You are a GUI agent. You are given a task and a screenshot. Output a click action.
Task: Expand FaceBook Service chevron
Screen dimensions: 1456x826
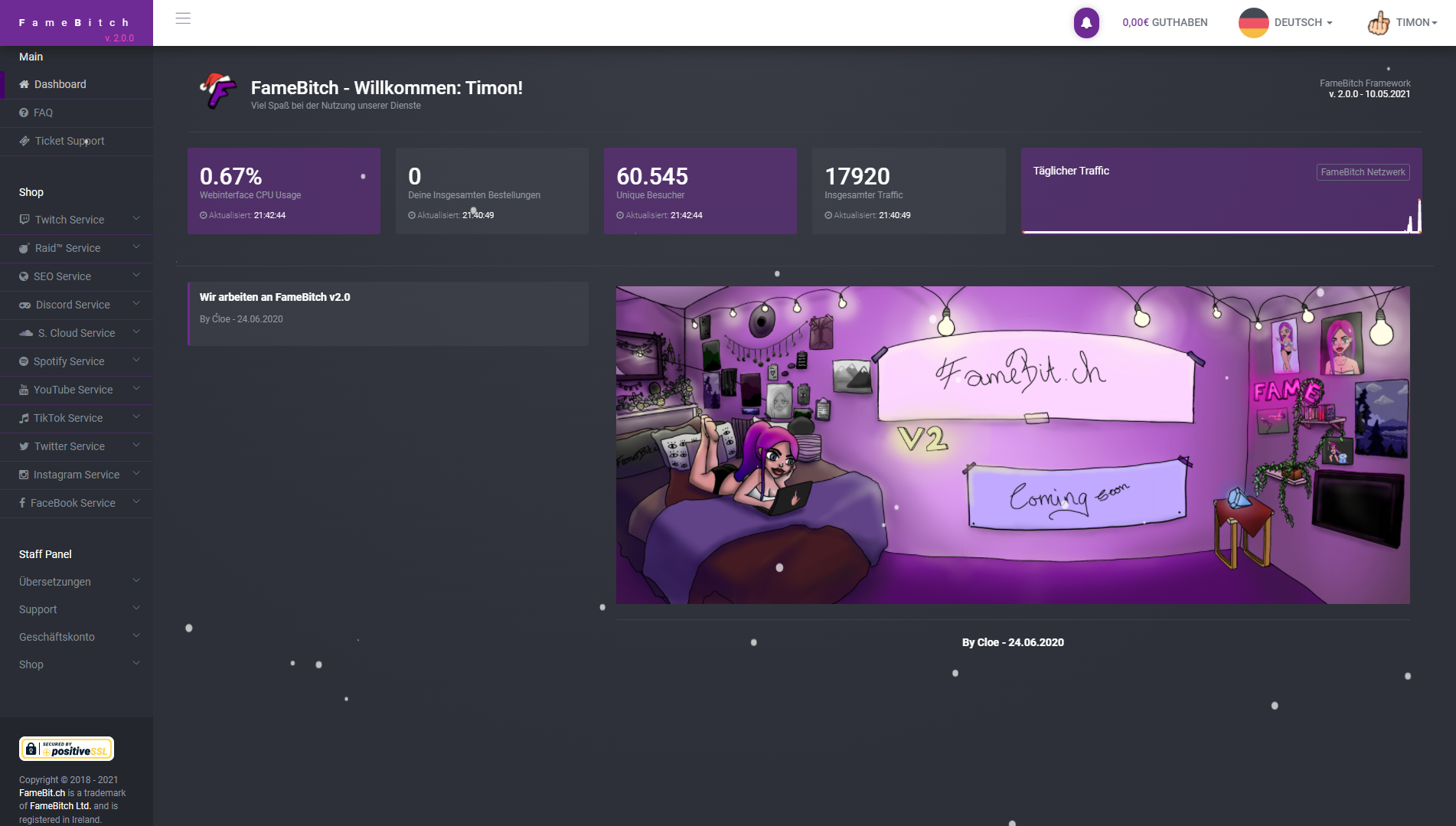tap(136, 502)
